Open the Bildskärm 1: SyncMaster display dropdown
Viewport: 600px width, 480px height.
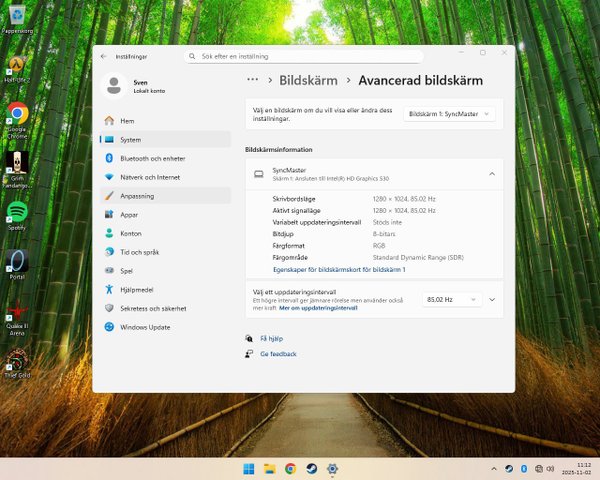[x=450, y=114]
